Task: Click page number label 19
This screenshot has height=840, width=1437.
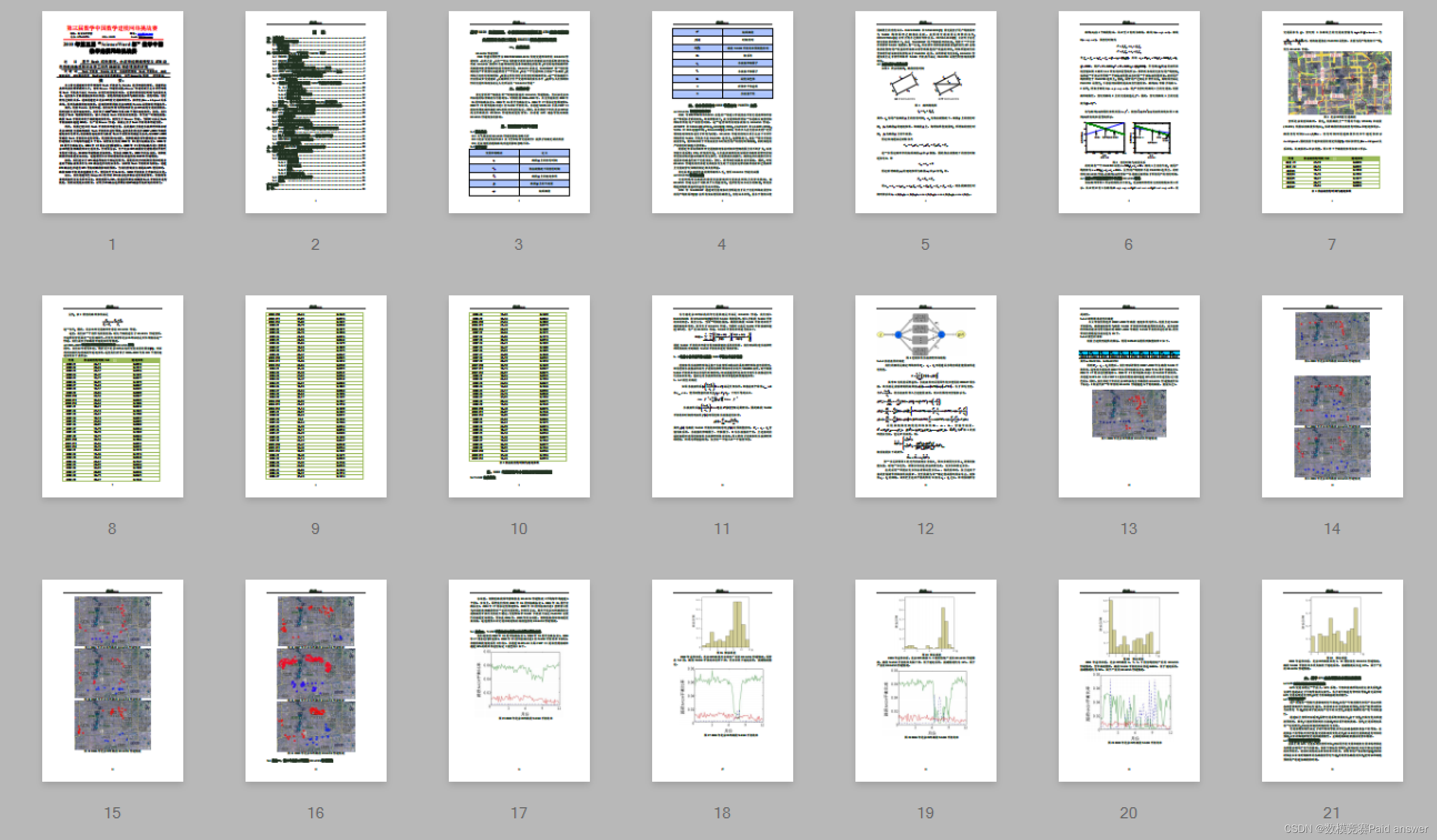Action: [x=925, y=813]
